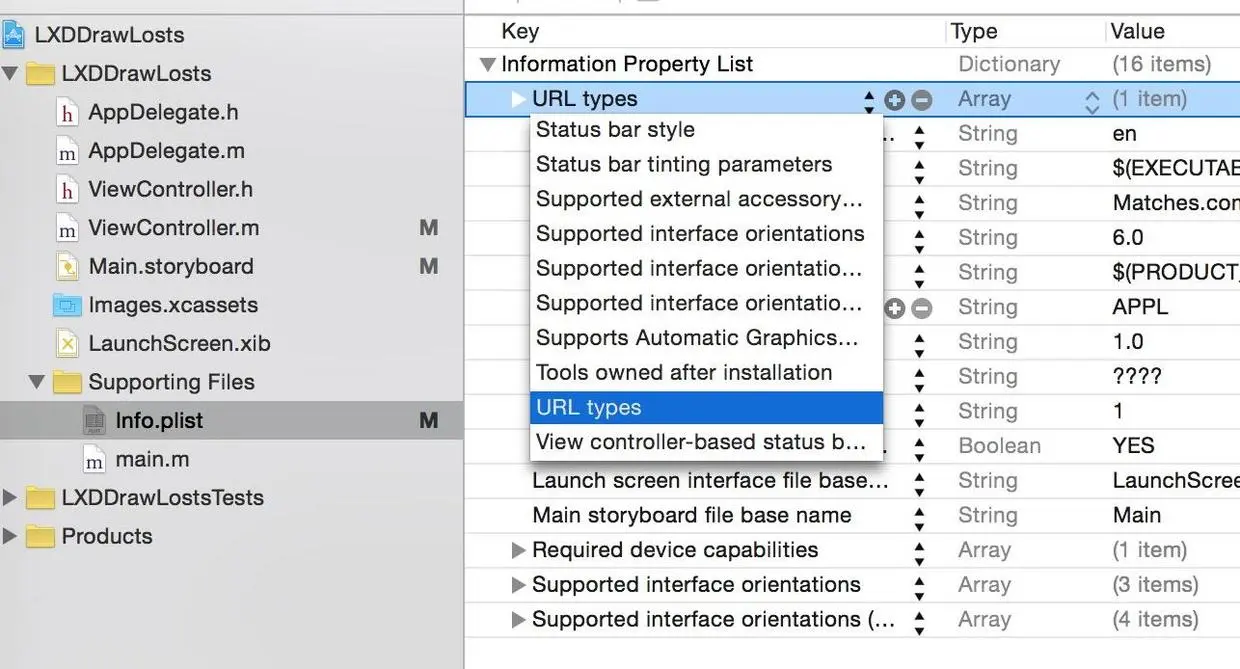1240x669 pixels.
Task: Choose Status bar style from key list
Action: point(615,130)
